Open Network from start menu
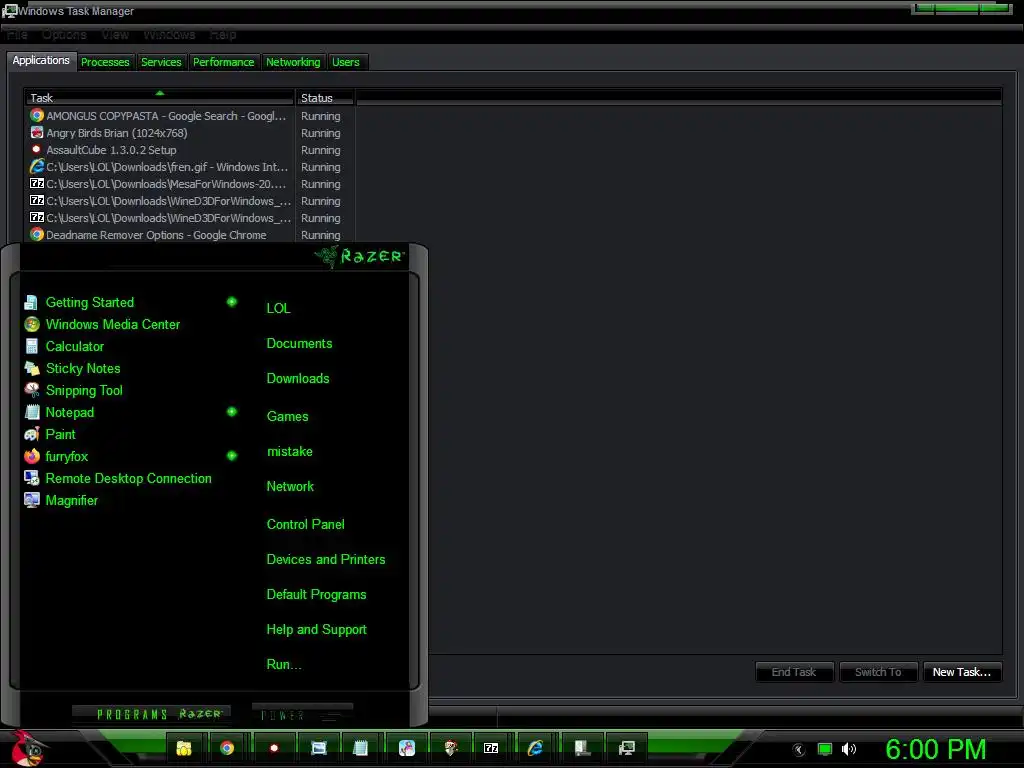 [x=290, y=487]
